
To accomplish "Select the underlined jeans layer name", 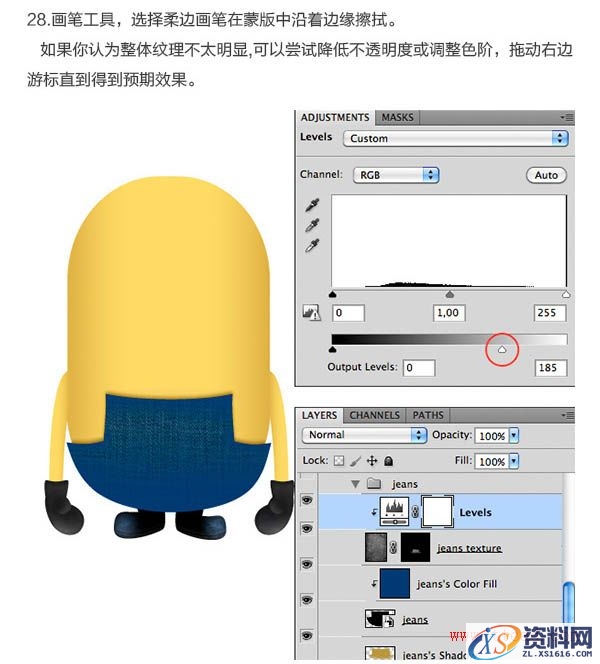I will (x=415, y=620).
